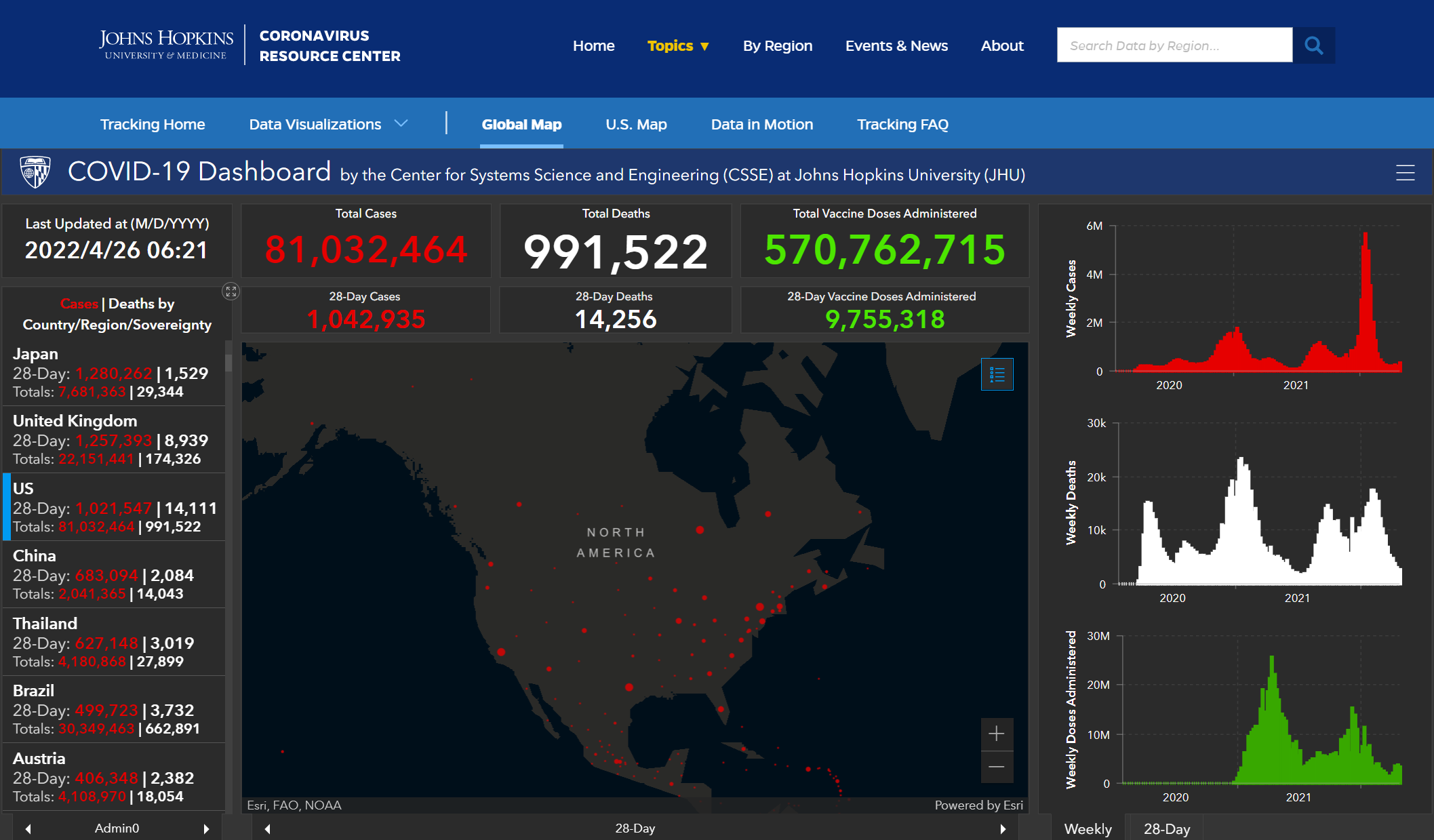Image resolution: width=1434 pixels, height=840 pixels.
Task: Go to Data in Motion tab
Action: pyautogui.click(x=761, y=124)
